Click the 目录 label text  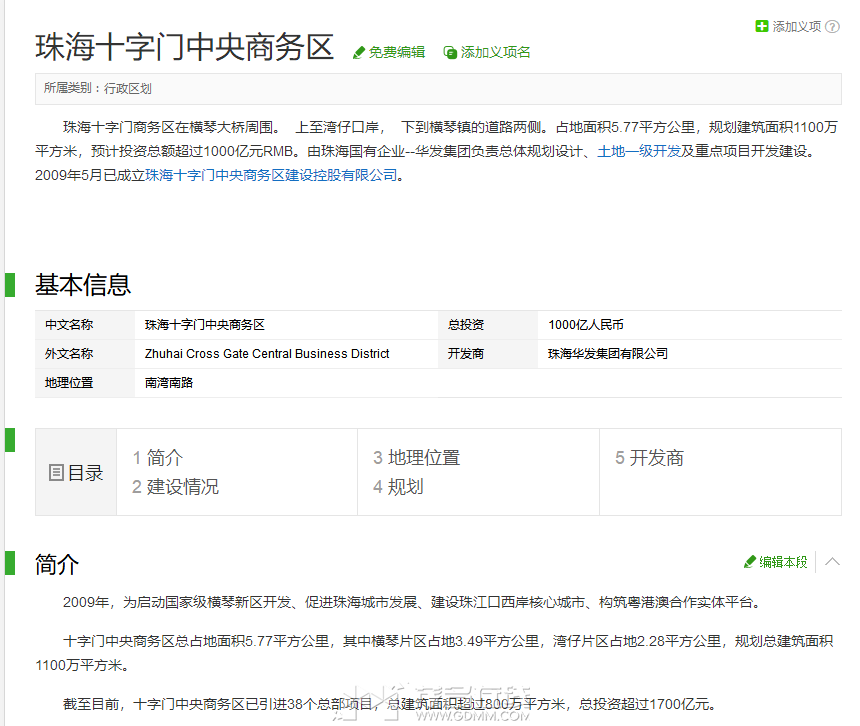click(x=85, y=473)
